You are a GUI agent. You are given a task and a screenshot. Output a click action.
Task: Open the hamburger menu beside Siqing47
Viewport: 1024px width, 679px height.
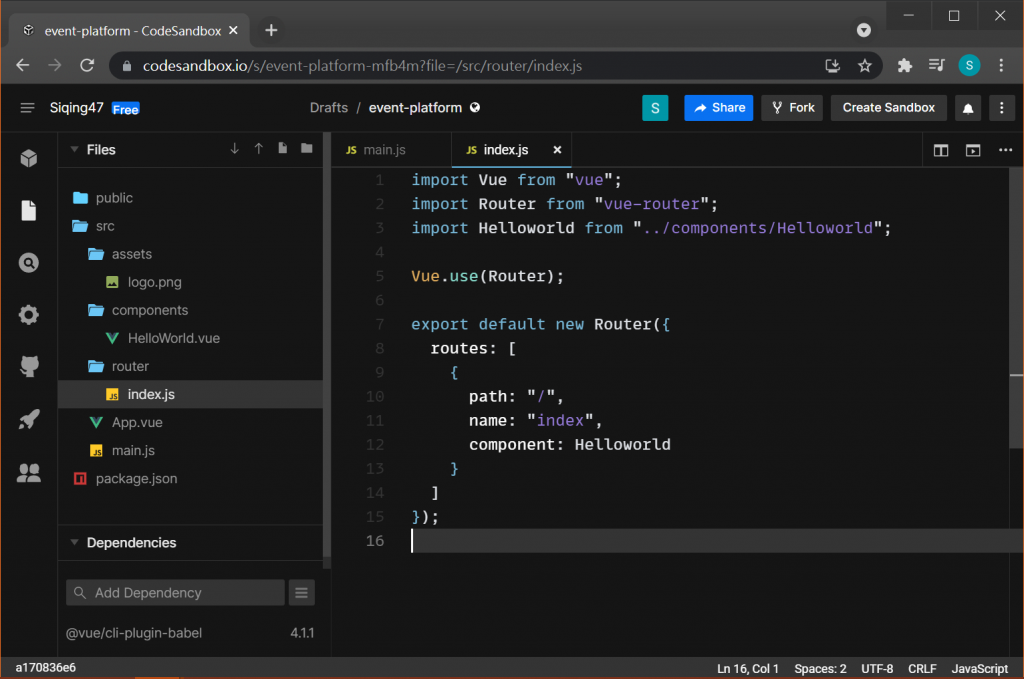pos(27,108)
